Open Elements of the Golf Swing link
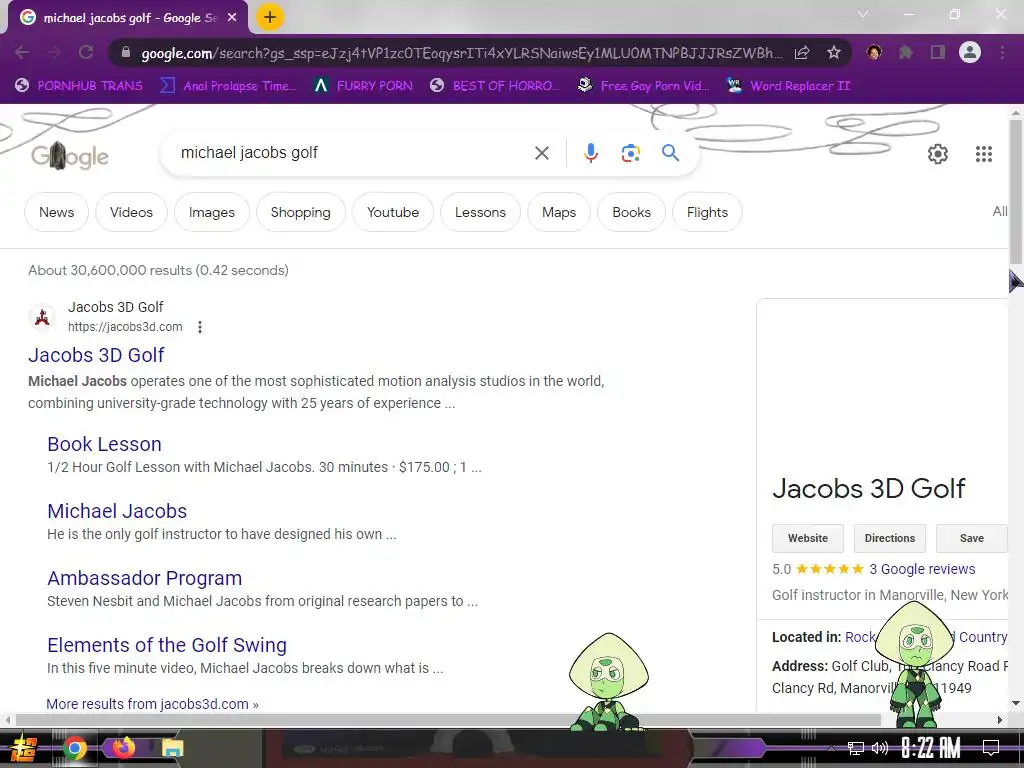The image size is (1024, 768). point(167,645)
